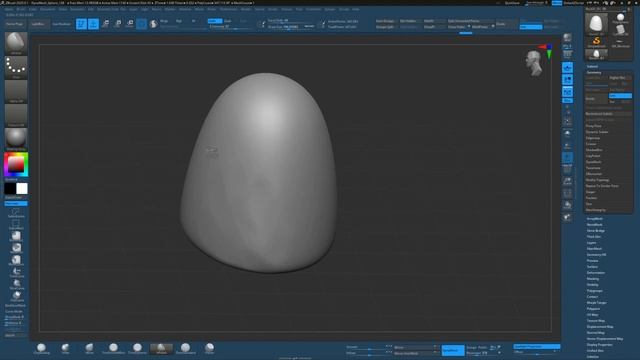Pick a color in the color picker square

click(x=16, y=164)
